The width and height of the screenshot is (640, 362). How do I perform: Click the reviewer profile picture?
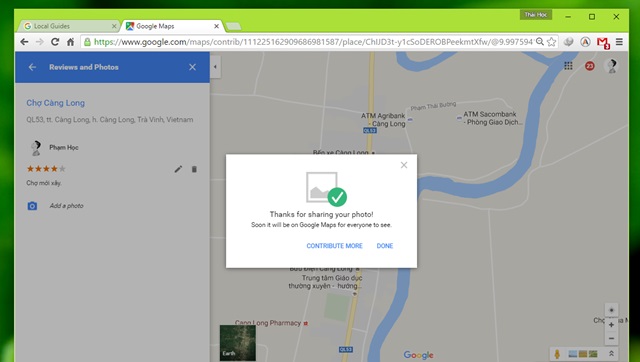coord(36,148)
